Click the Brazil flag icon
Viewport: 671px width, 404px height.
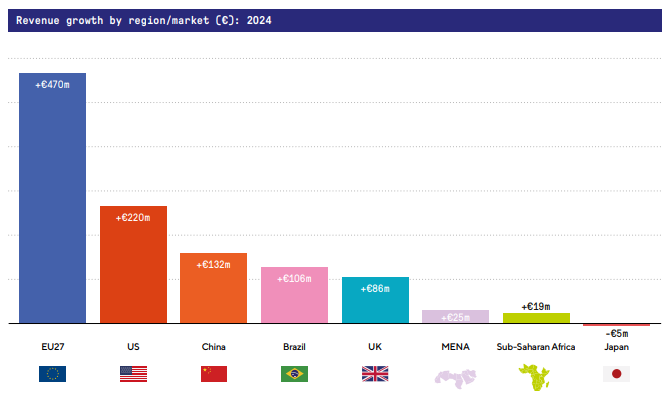pos(294,374)
